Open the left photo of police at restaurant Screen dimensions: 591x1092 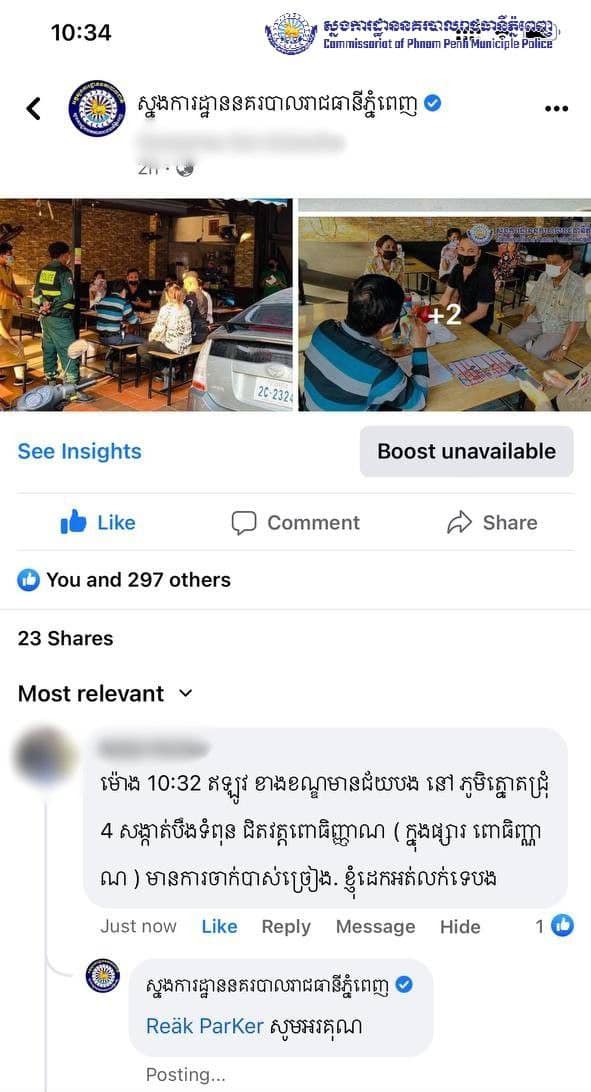pyautogui.click(x=146, y=305)
